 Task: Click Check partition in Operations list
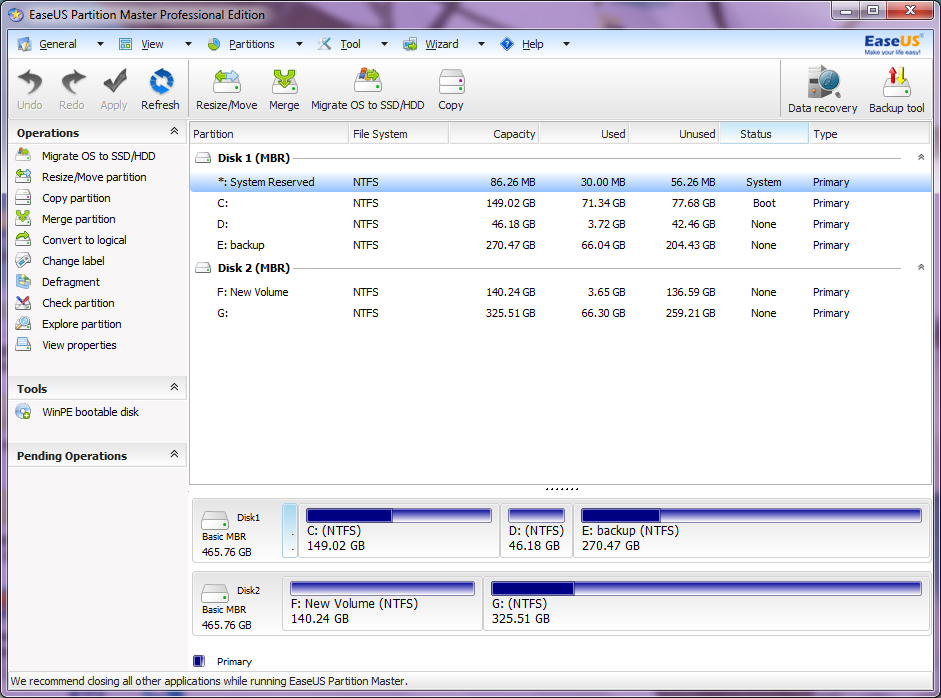point(78,303)
